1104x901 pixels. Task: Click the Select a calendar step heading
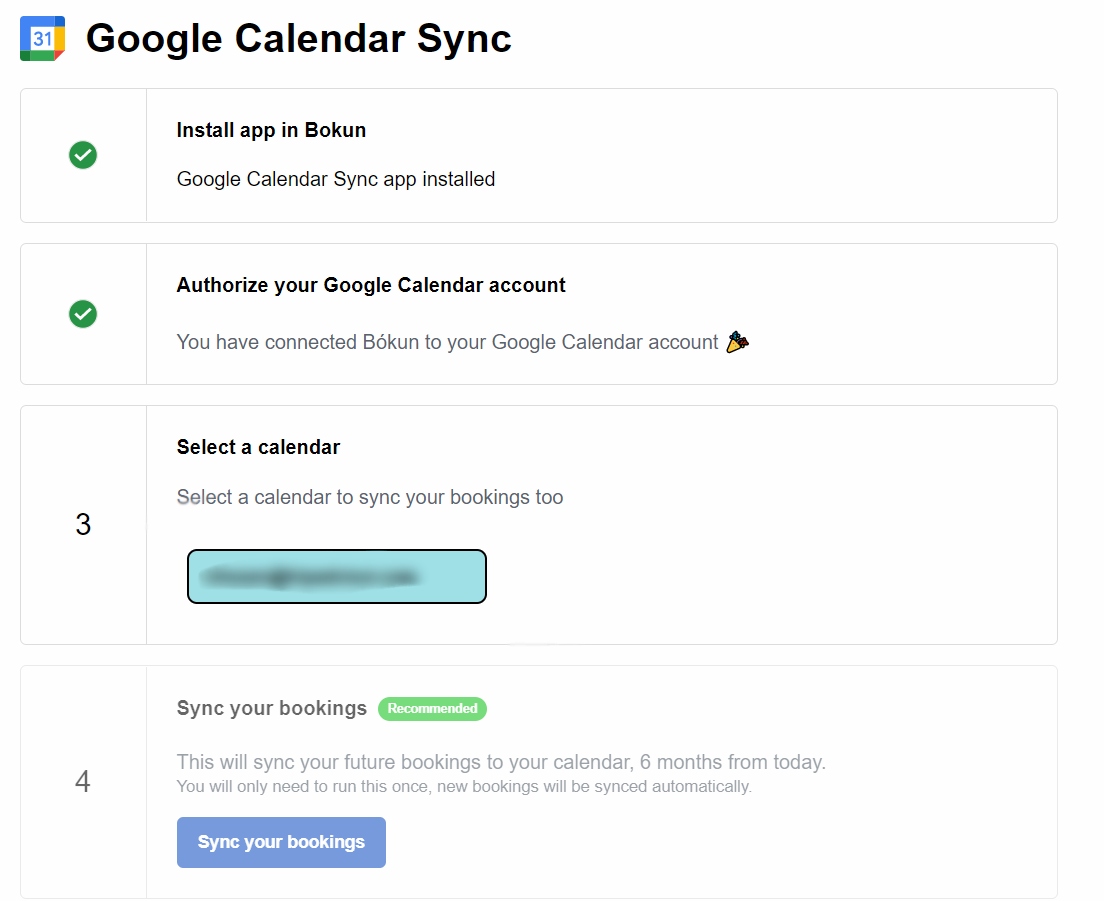click(x=258, y=447)
